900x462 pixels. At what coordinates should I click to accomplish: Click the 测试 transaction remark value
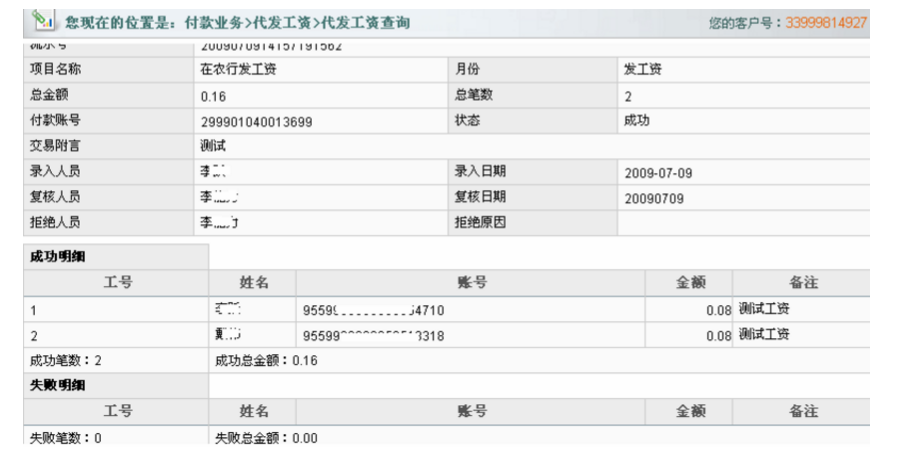pyautogui.click(x=213, y=147)
